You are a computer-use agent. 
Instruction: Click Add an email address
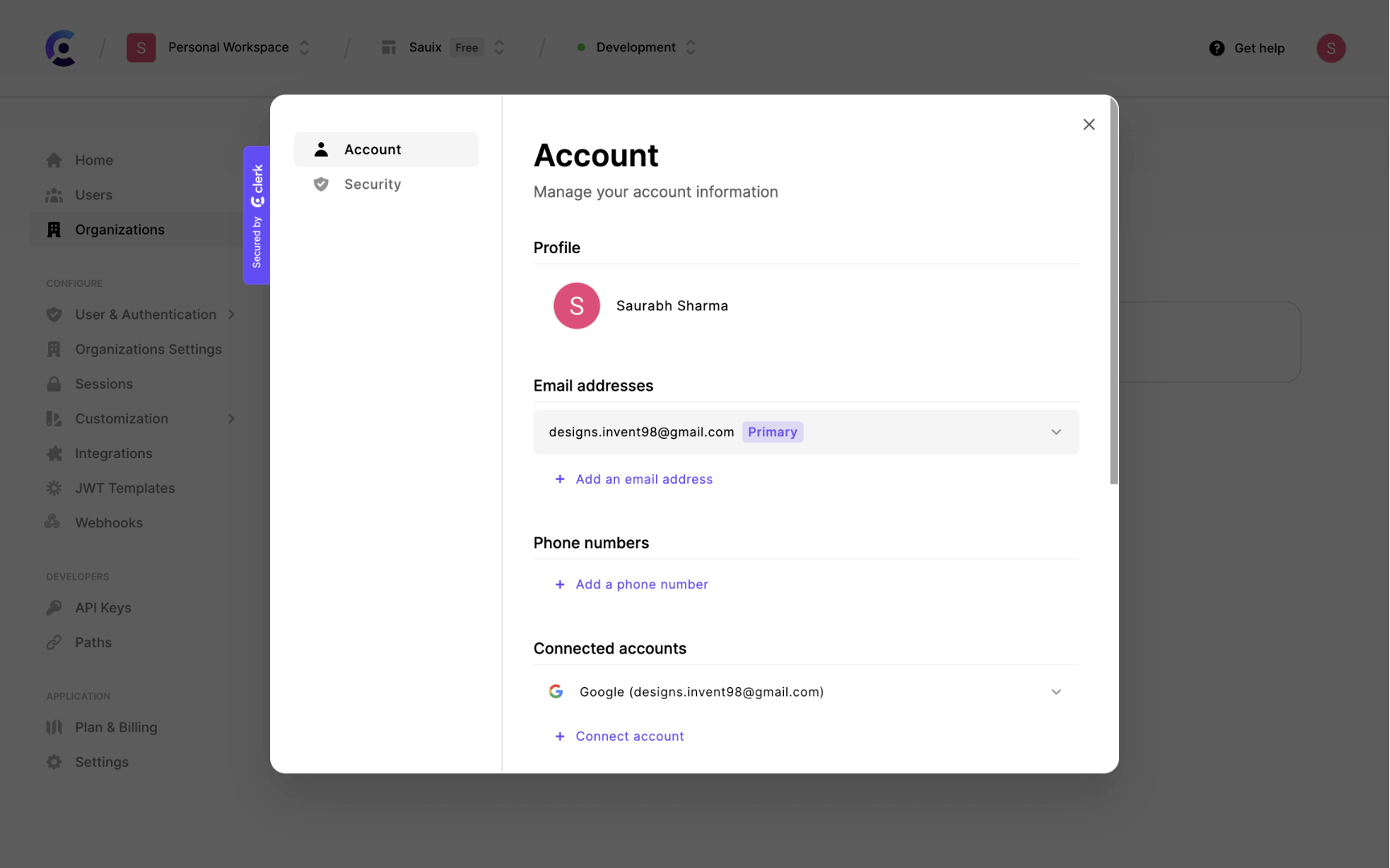[643, 478]
